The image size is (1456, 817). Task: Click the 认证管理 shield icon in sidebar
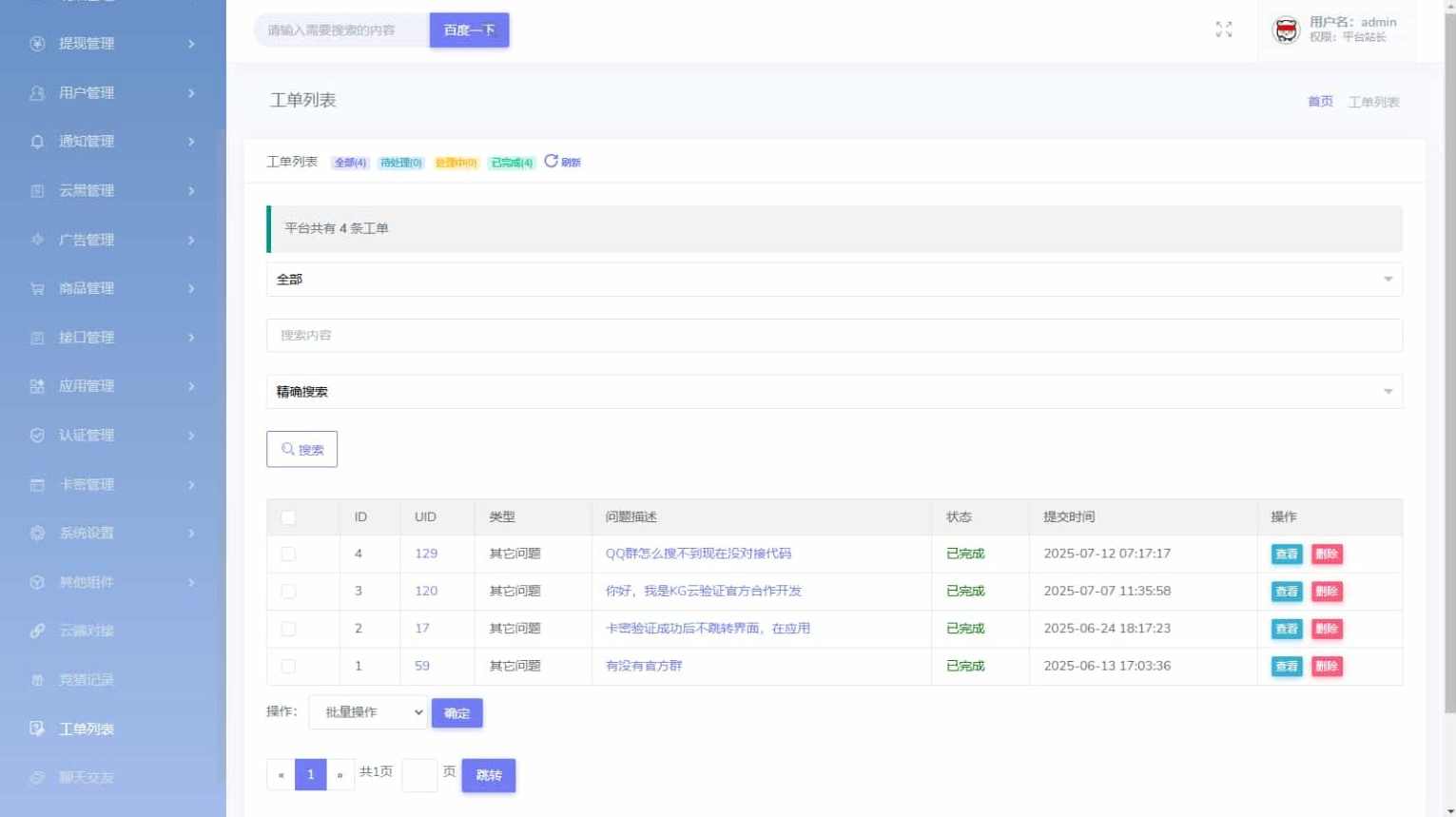tap(37, 436)
